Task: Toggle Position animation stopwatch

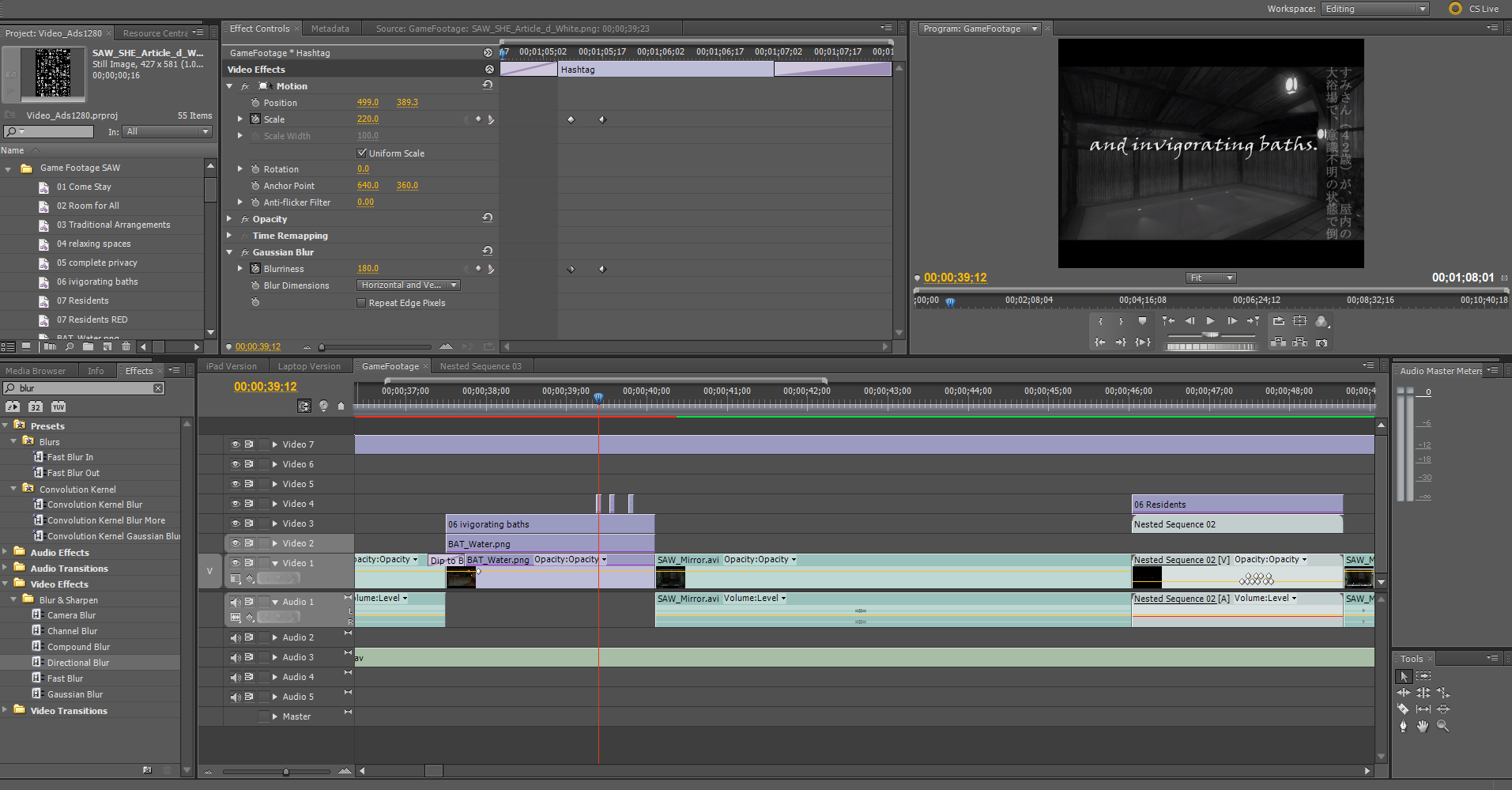Action: (x=255, y=103)
